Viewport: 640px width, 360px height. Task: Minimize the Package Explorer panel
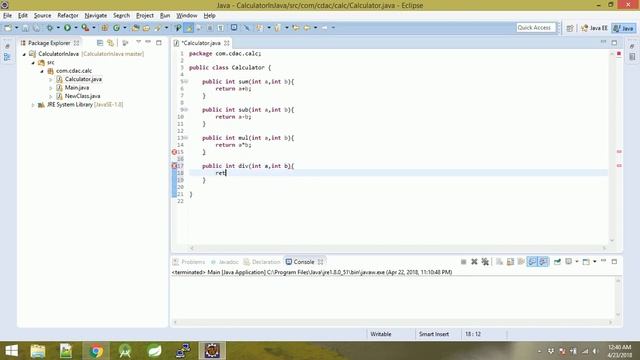(x=148, y=42)
